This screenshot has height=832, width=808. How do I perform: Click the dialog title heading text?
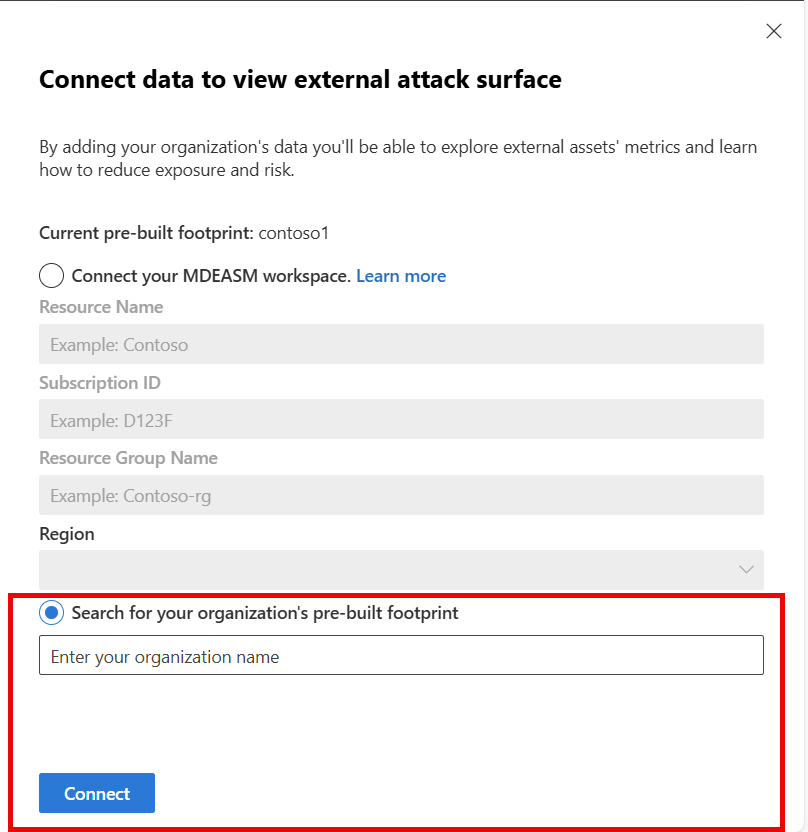pyautogui.click(x=300, y=79)
